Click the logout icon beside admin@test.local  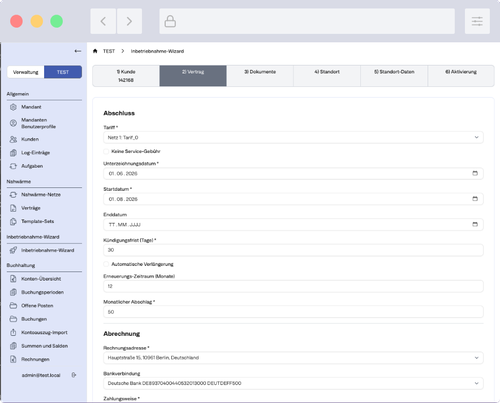coord(74,375)
